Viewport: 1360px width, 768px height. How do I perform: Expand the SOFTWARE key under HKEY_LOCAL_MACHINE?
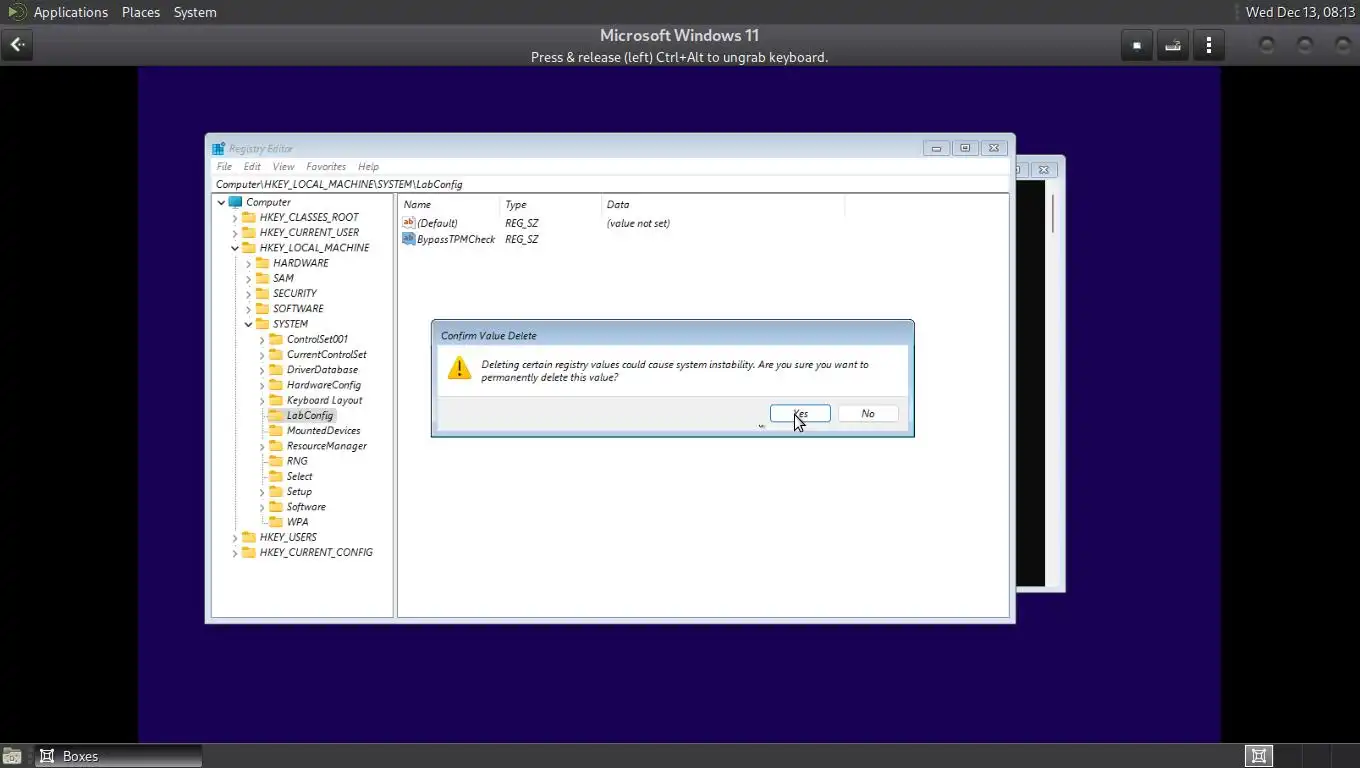pos(248,309)
